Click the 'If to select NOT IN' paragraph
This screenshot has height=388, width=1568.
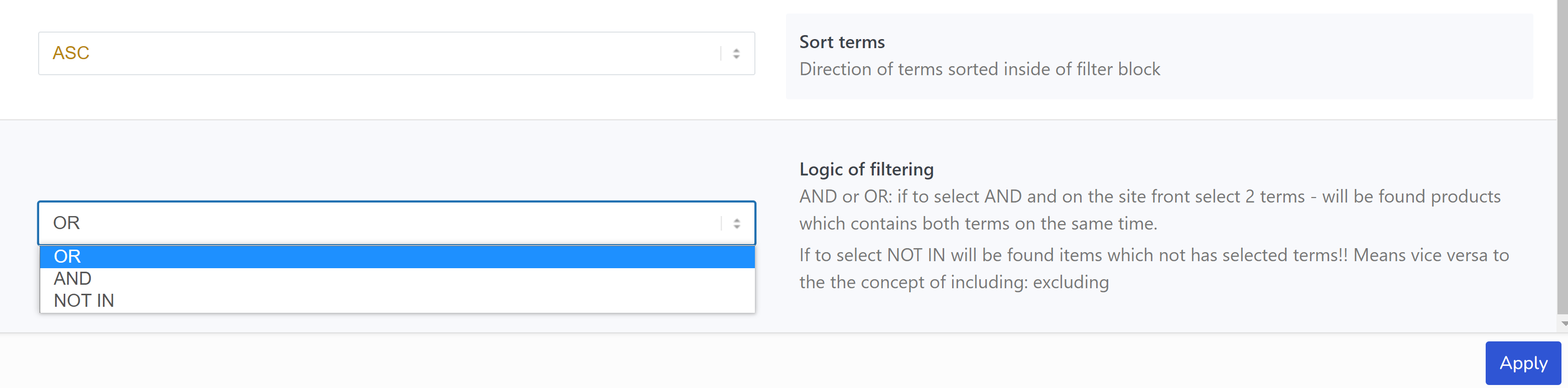pyautogui.click(x=1153, y=268)
